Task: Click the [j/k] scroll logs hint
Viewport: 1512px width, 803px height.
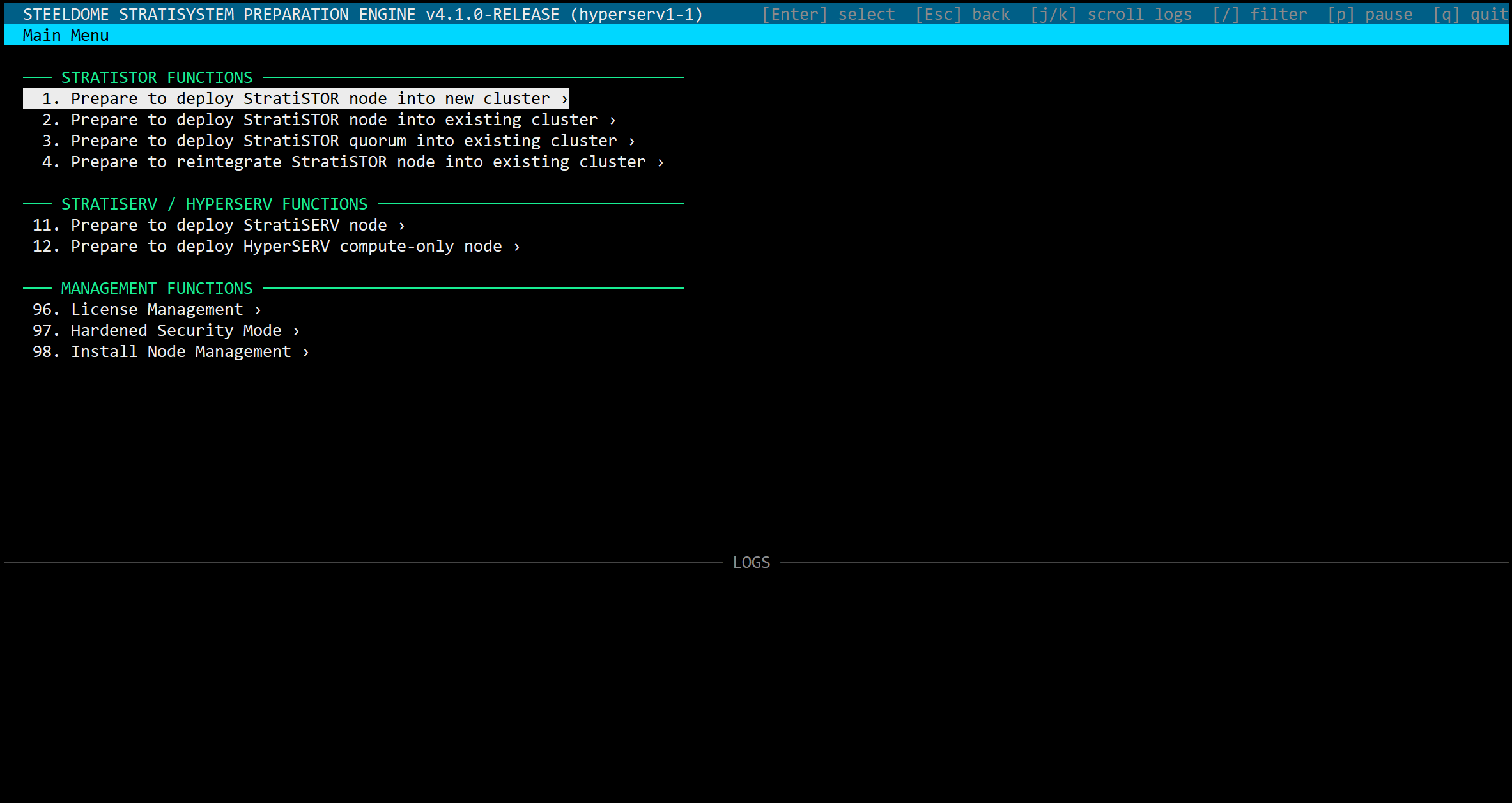Action: [1111, 14]
